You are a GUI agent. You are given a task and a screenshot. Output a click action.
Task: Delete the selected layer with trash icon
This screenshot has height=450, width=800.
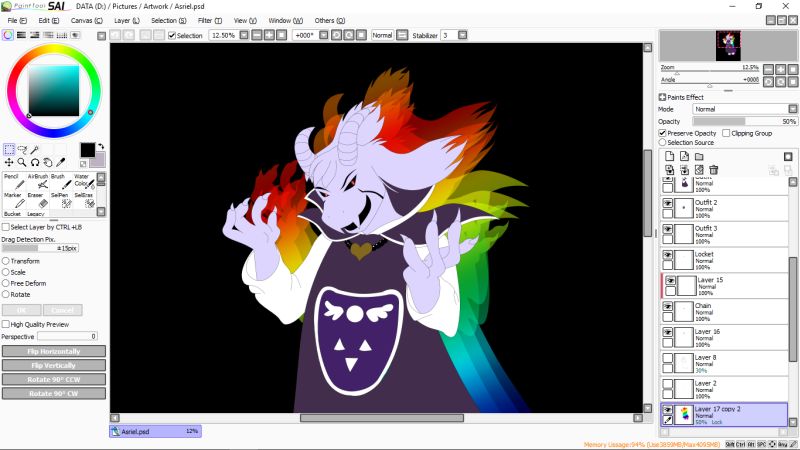(x=714, y=170)
